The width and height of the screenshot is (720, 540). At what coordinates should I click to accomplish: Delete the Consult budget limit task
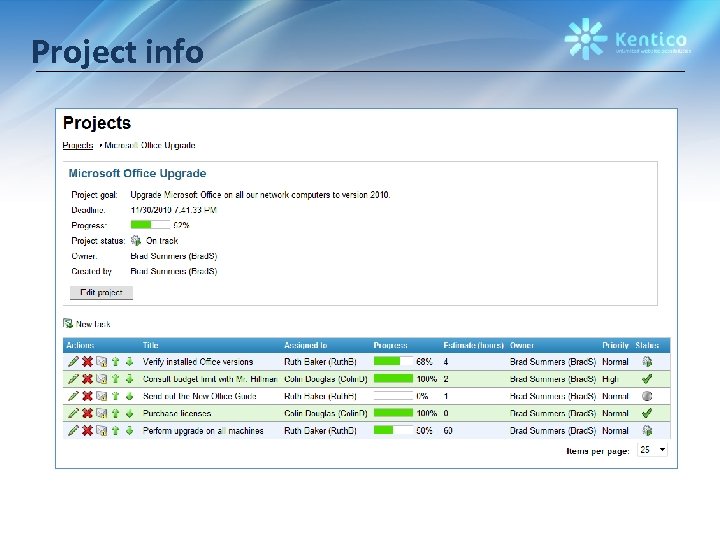tap(87, 379)
